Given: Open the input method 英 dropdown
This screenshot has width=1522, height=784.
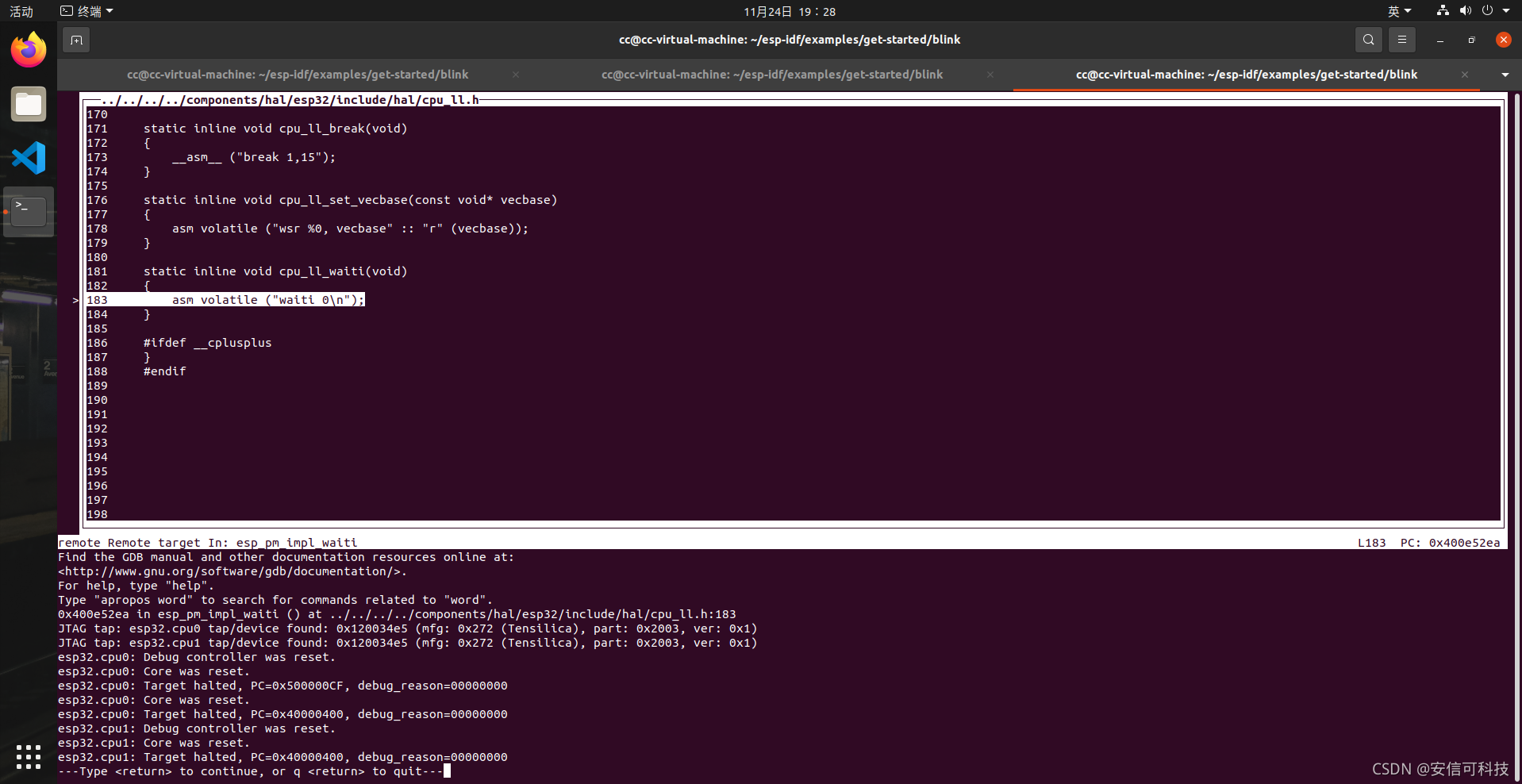Looking at the screenshot, I should [x=1399, y=11].
